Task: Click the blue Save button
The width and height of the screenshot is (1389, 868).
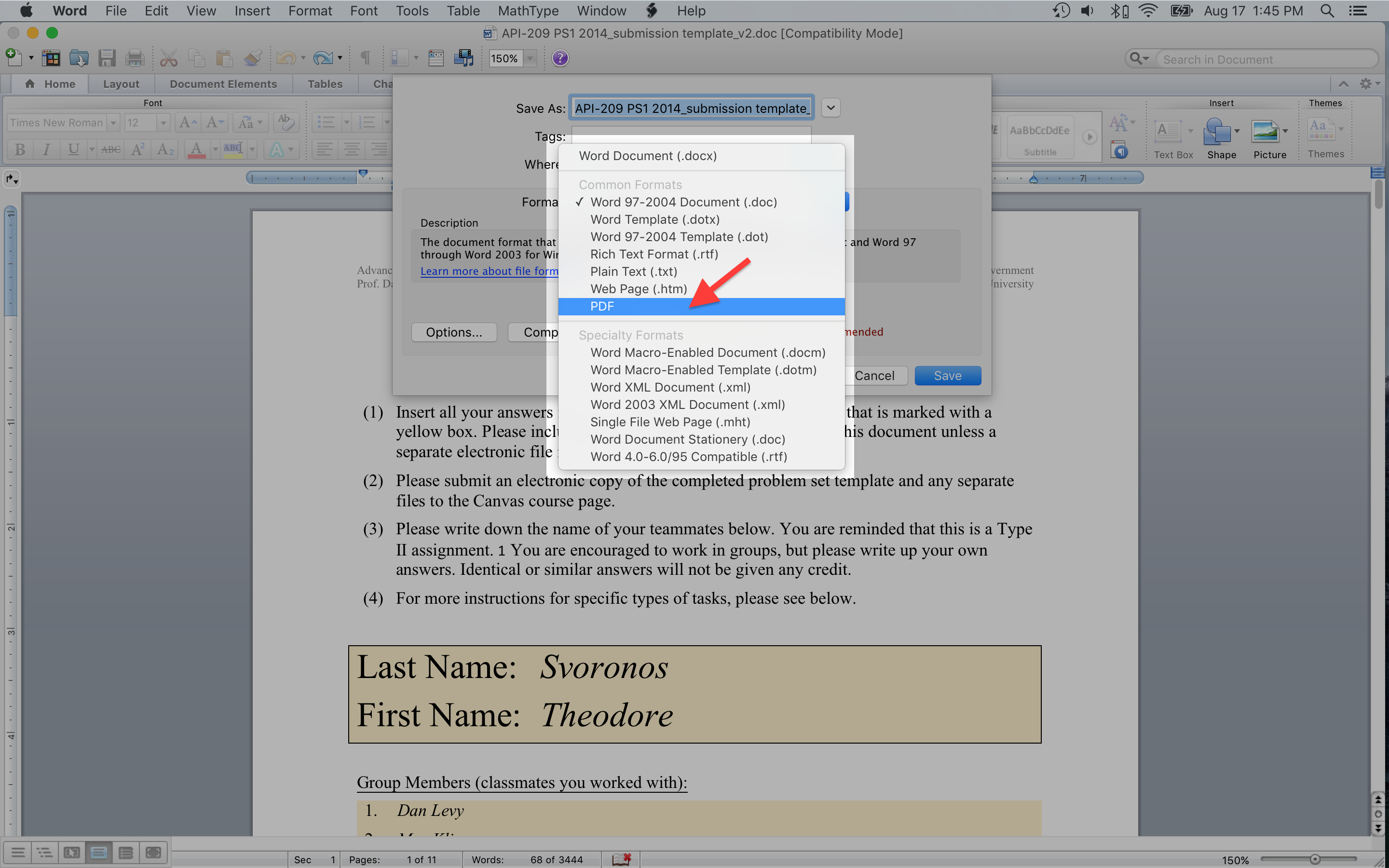Action: (x=948, y=376)
